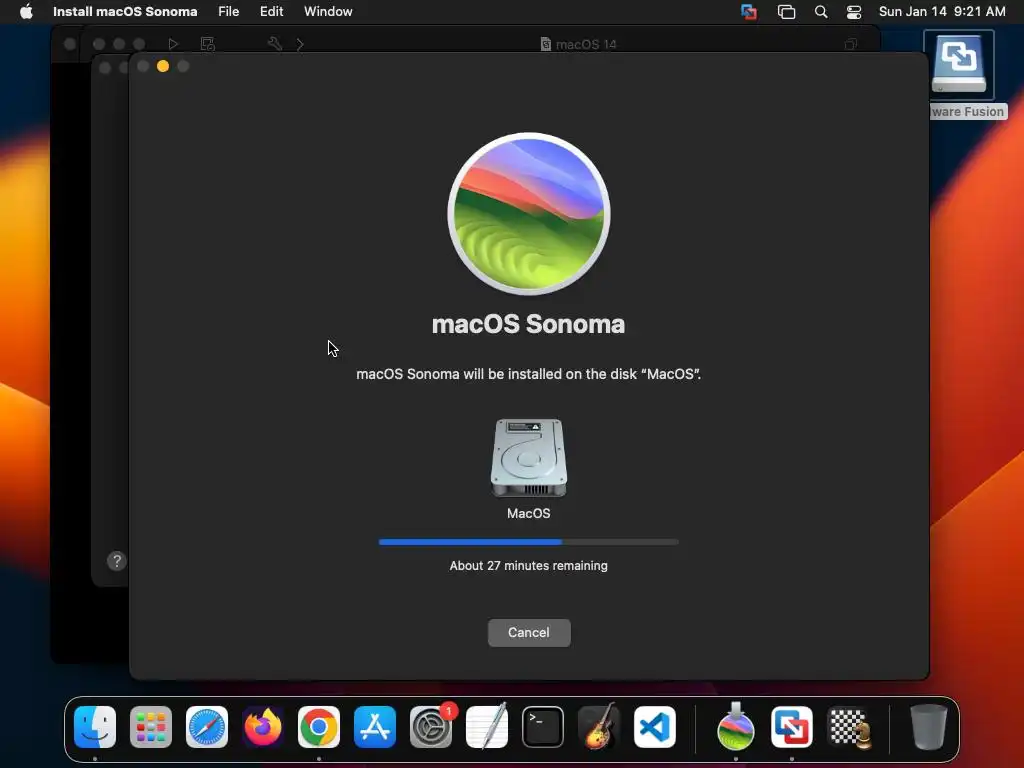Open the Install macOS Sonoma app menu
Screen dimensions: 1024x768
click(125, 11)
